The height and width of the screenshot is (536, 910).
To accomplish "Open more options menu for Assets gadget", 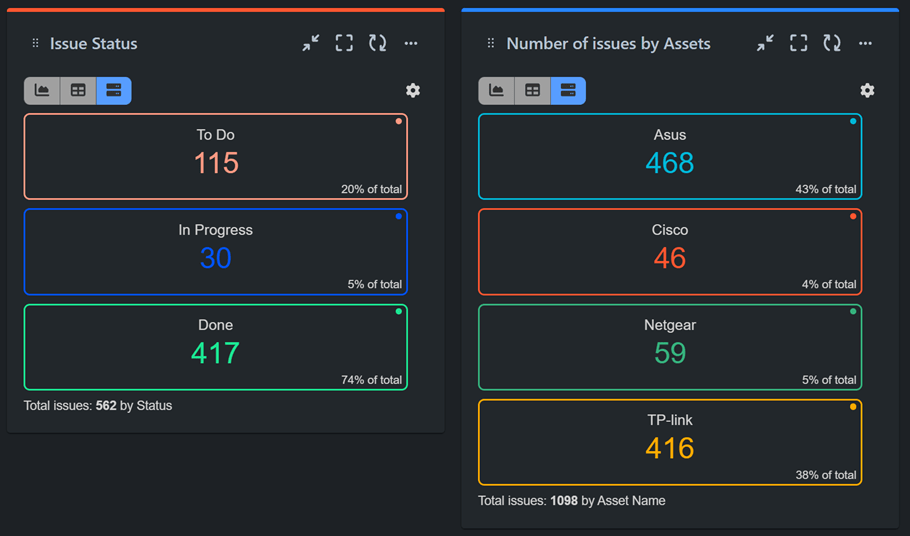I will pyautogui.click(x=865, y=43).
